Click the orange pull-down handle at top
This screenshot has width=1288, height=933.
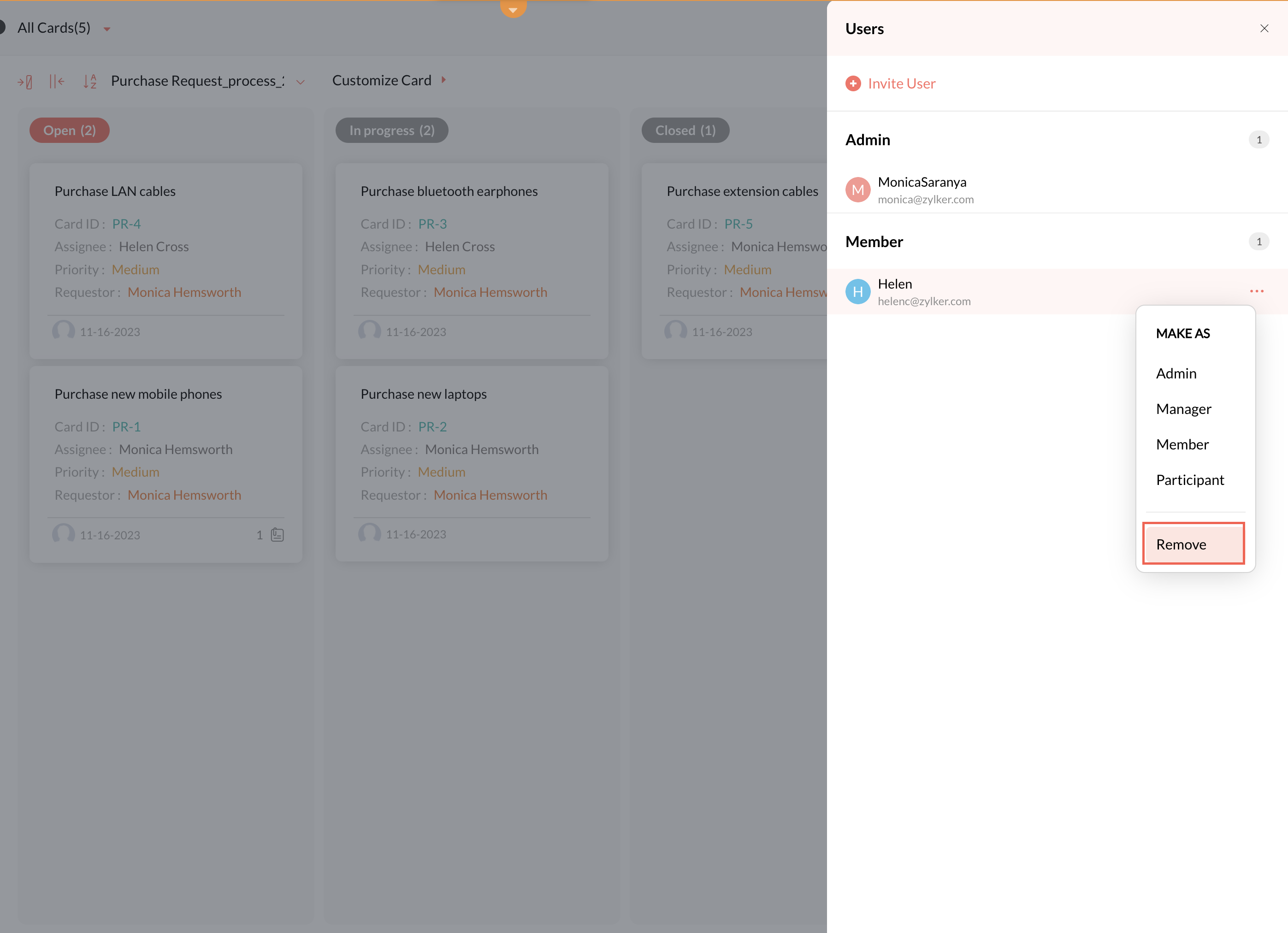(513, 8)
